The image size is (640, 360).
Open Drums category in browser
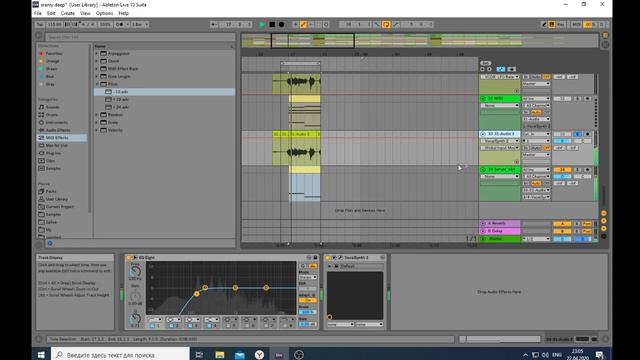tap(52, 115)
